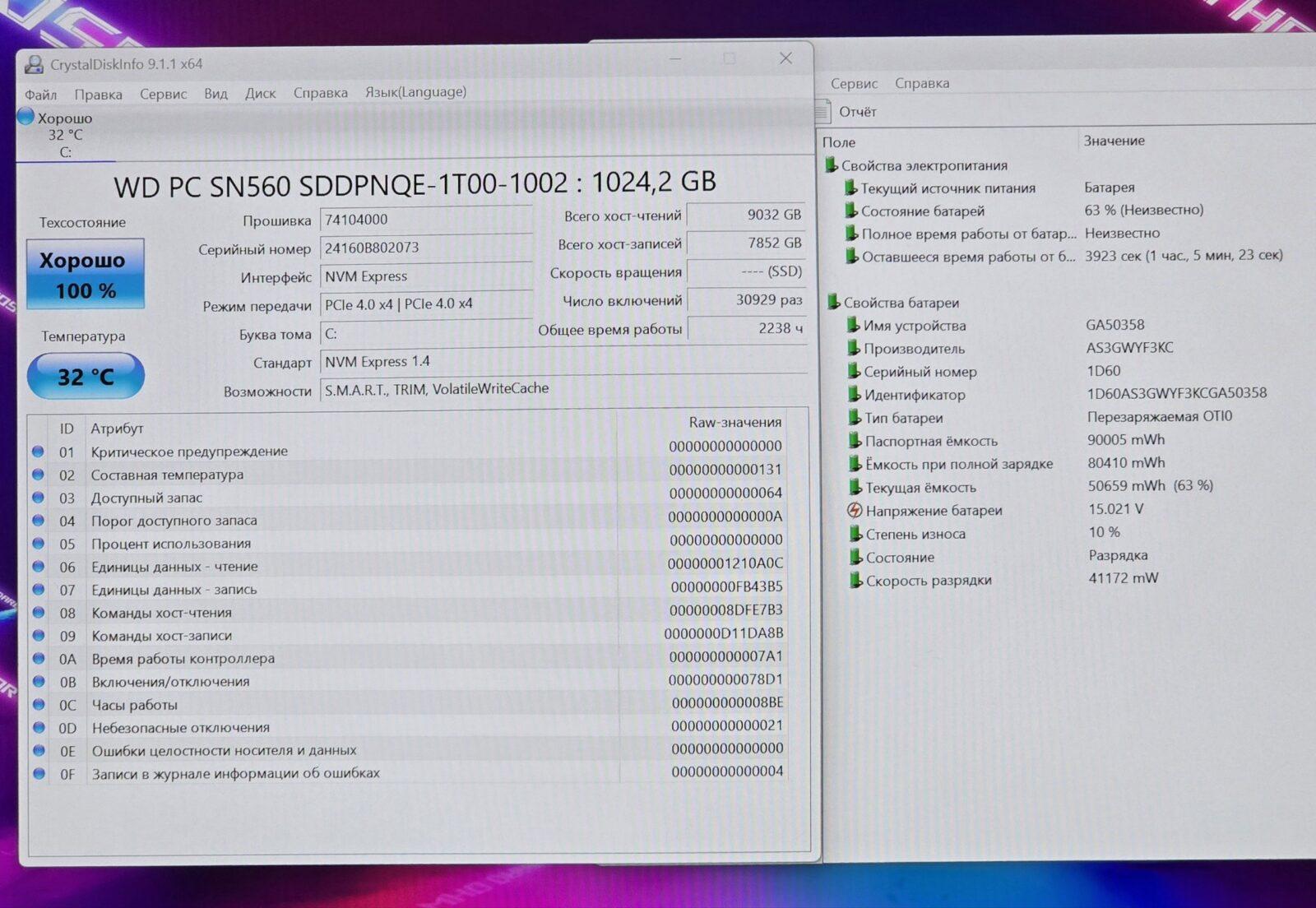Image resolution: width=1316 pixels, height=908 pixels.
Task: Select the Текущая ёмкость row value 50659 mWh
Action: [1151, 486]
